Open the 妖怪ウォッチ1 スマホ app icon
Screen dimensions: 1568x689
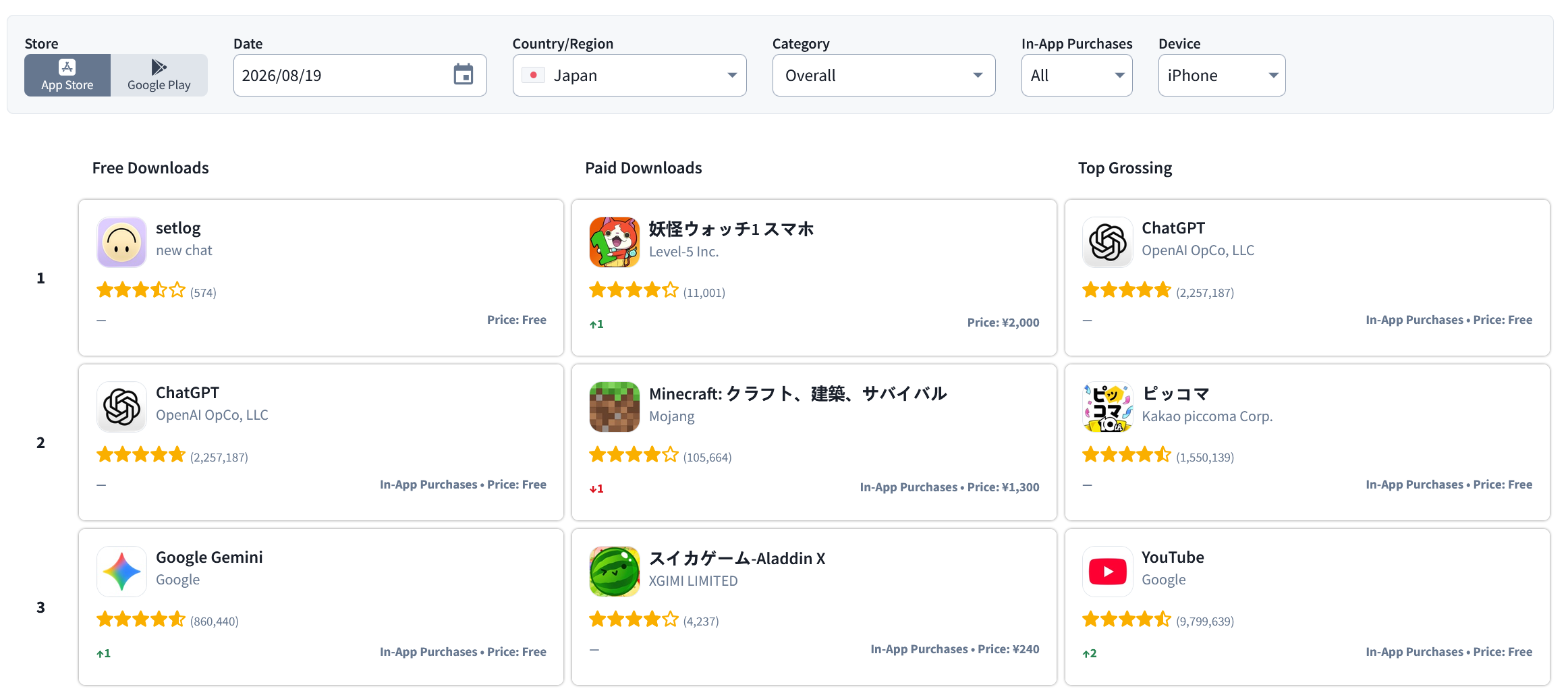614,242
